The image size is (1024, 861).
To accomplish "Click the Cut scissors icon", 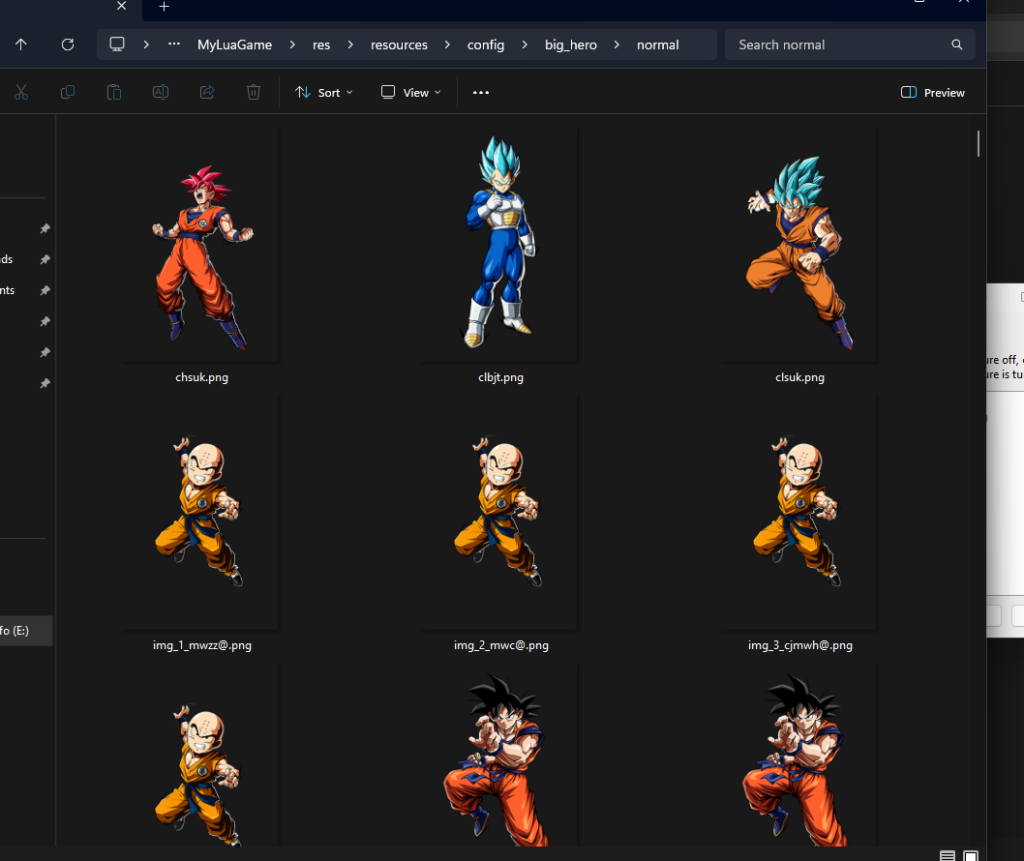I will click(21, 92).
